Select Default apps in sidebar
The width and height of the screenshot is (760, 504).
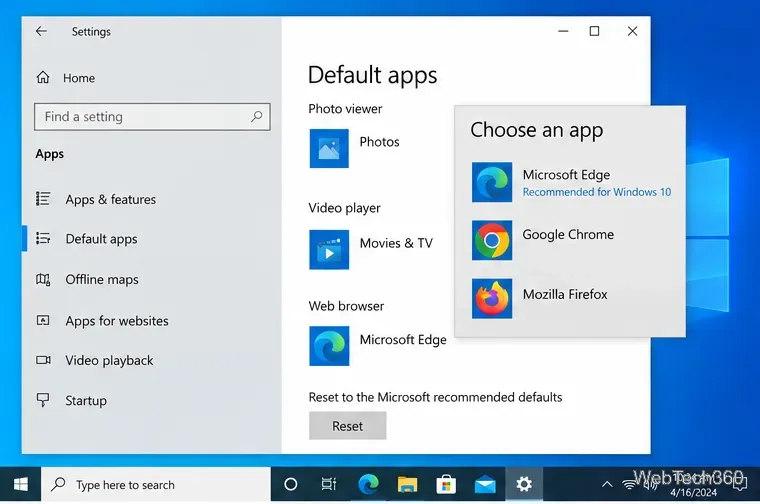pyautogui.click(x=87, y=239)
